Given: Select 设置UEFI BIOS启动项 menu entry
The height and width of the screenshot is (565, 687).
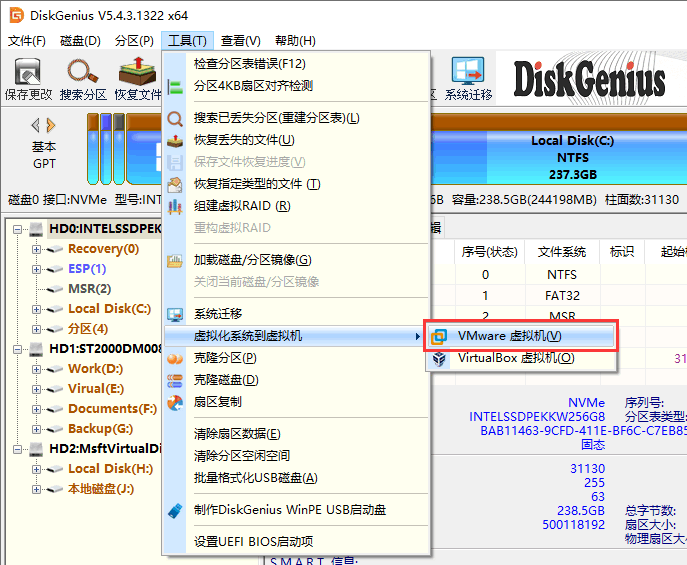Looking at the screenshot, I should click(296, 542).
